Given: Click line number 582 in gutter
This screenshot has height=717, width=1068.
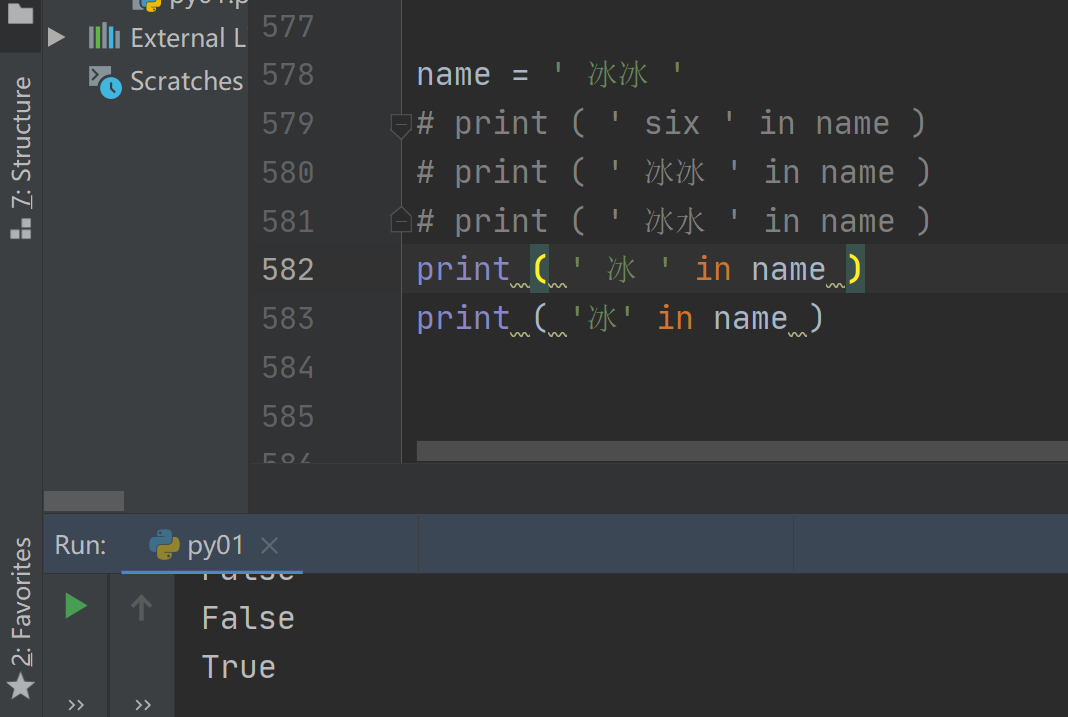Looking at the screenshot, I should coord(288,270).
